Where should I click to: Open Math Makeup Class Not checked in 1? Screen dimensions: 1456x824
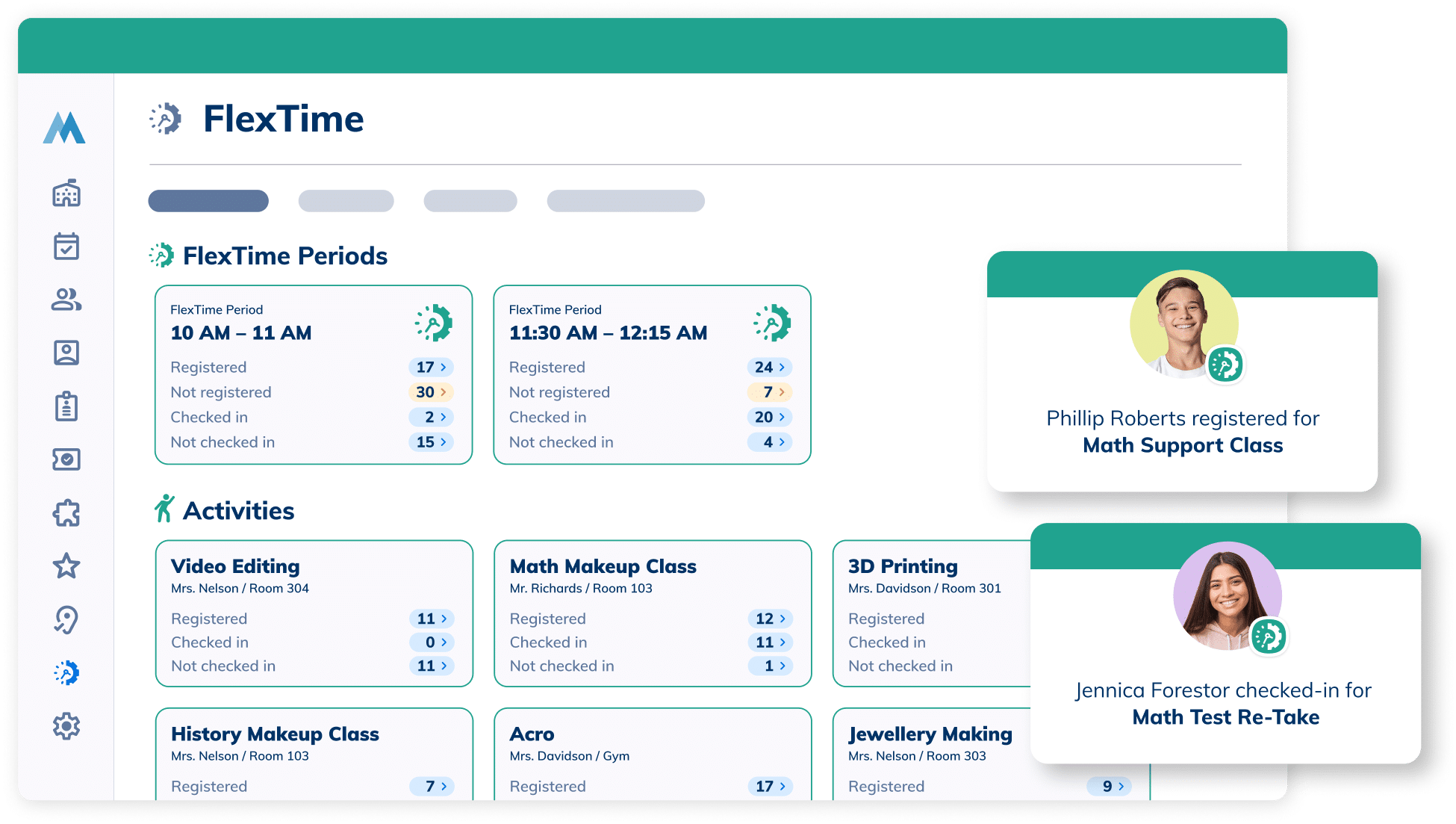(x=770, y=666)
